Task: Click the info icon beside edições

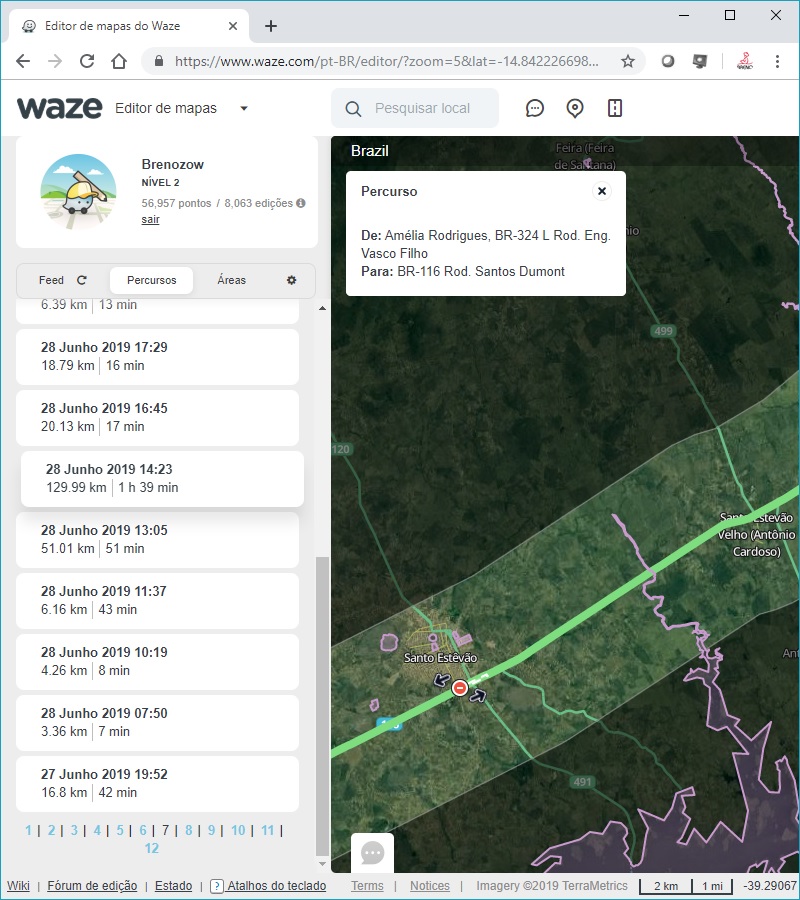Action: tap(301, 203)
